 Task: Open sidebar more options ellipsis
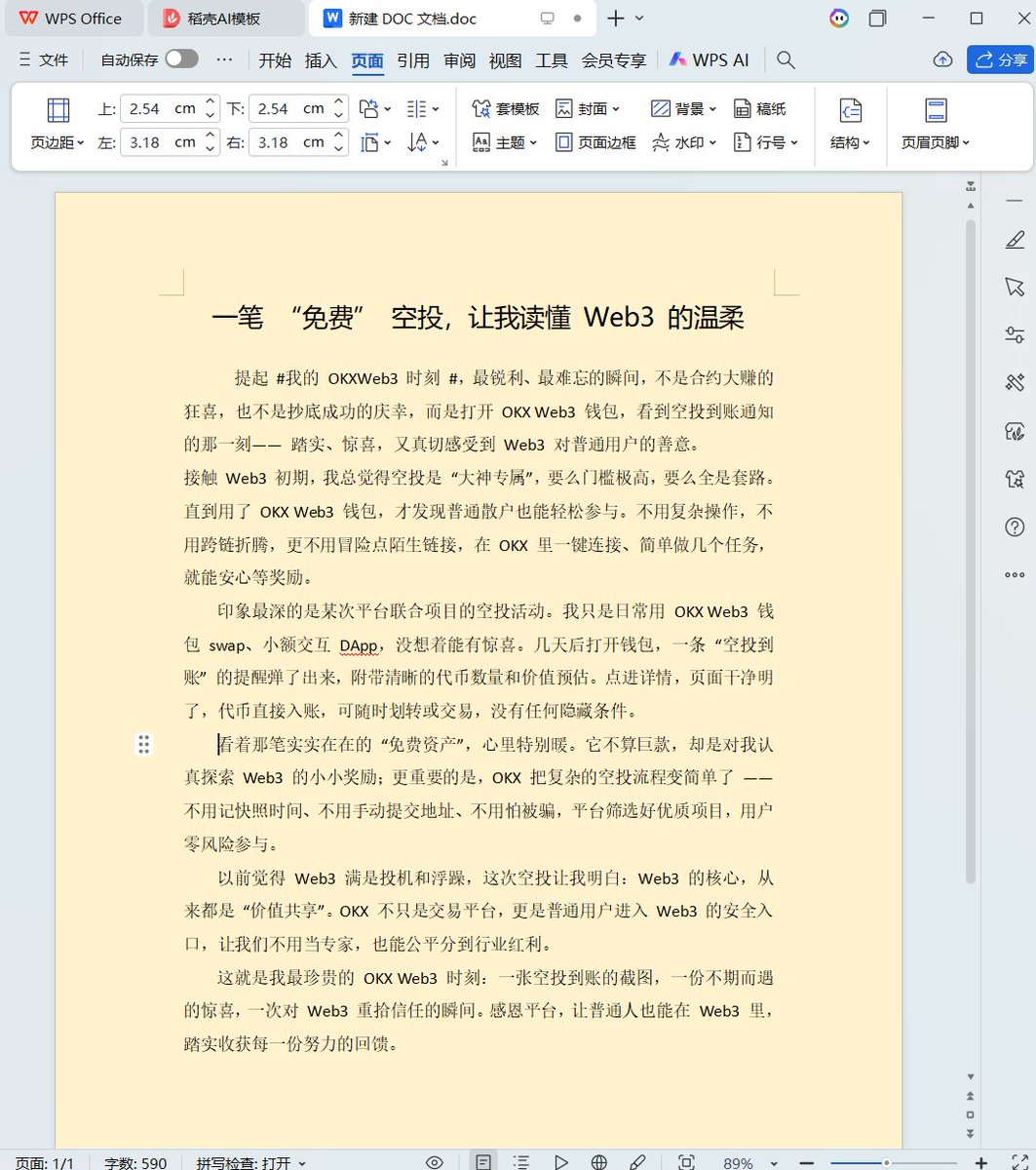click(x=1015, y=575)
